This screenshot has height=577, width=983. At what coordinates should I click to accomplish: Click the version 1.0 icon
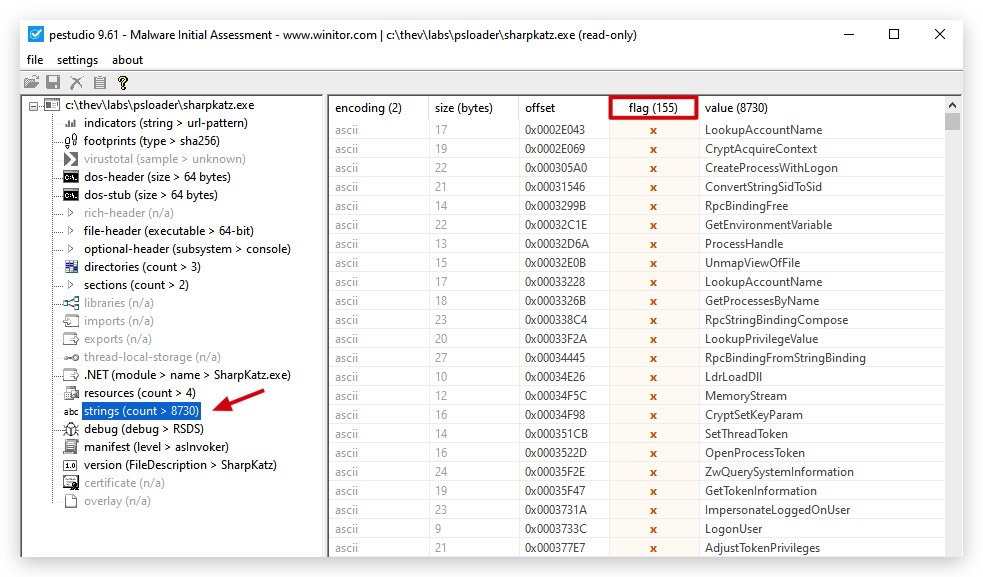71,465
